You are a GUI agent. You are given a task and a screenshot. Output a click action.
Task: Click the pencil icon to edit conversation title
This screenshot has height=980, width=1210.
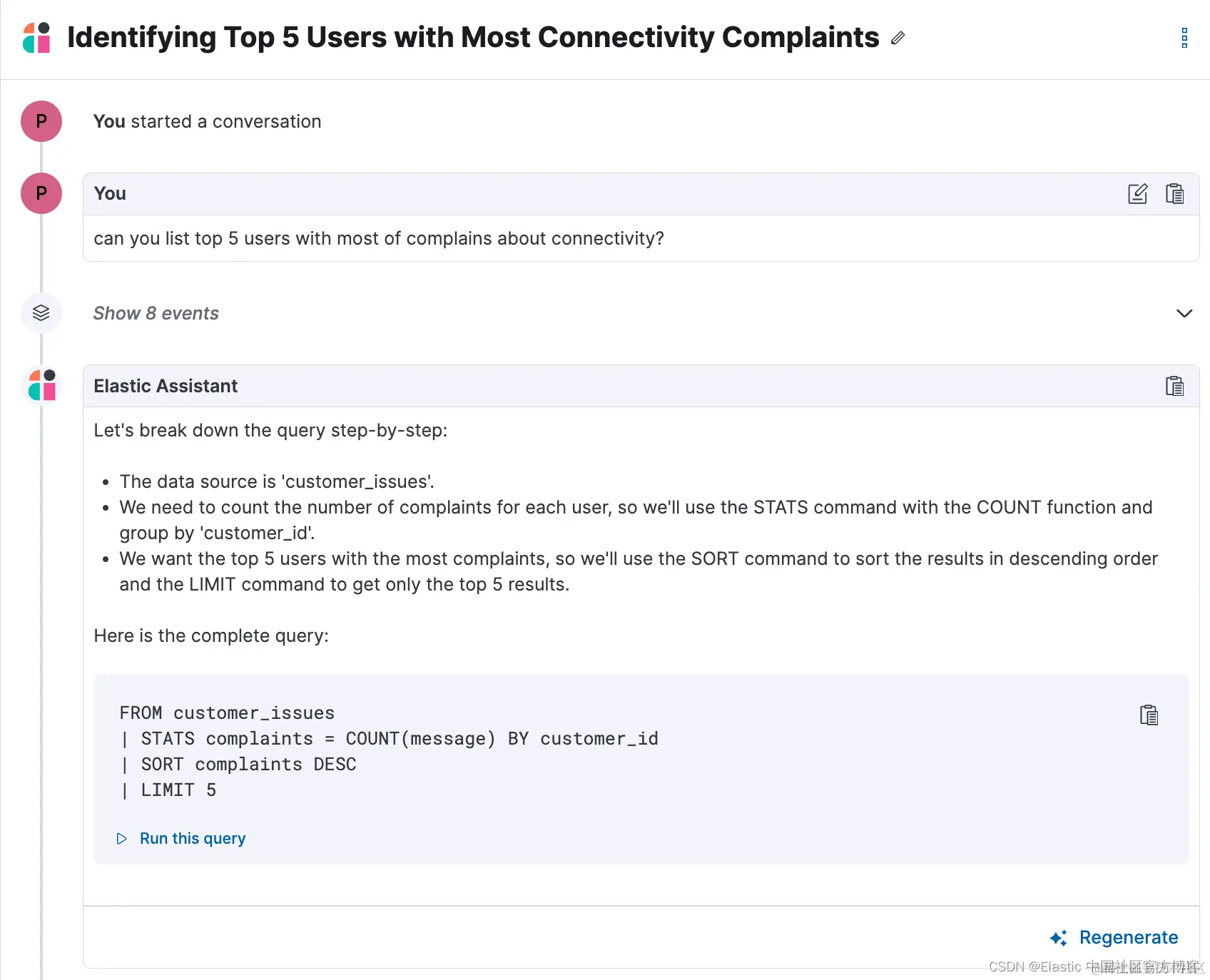[x=898, y=38]
